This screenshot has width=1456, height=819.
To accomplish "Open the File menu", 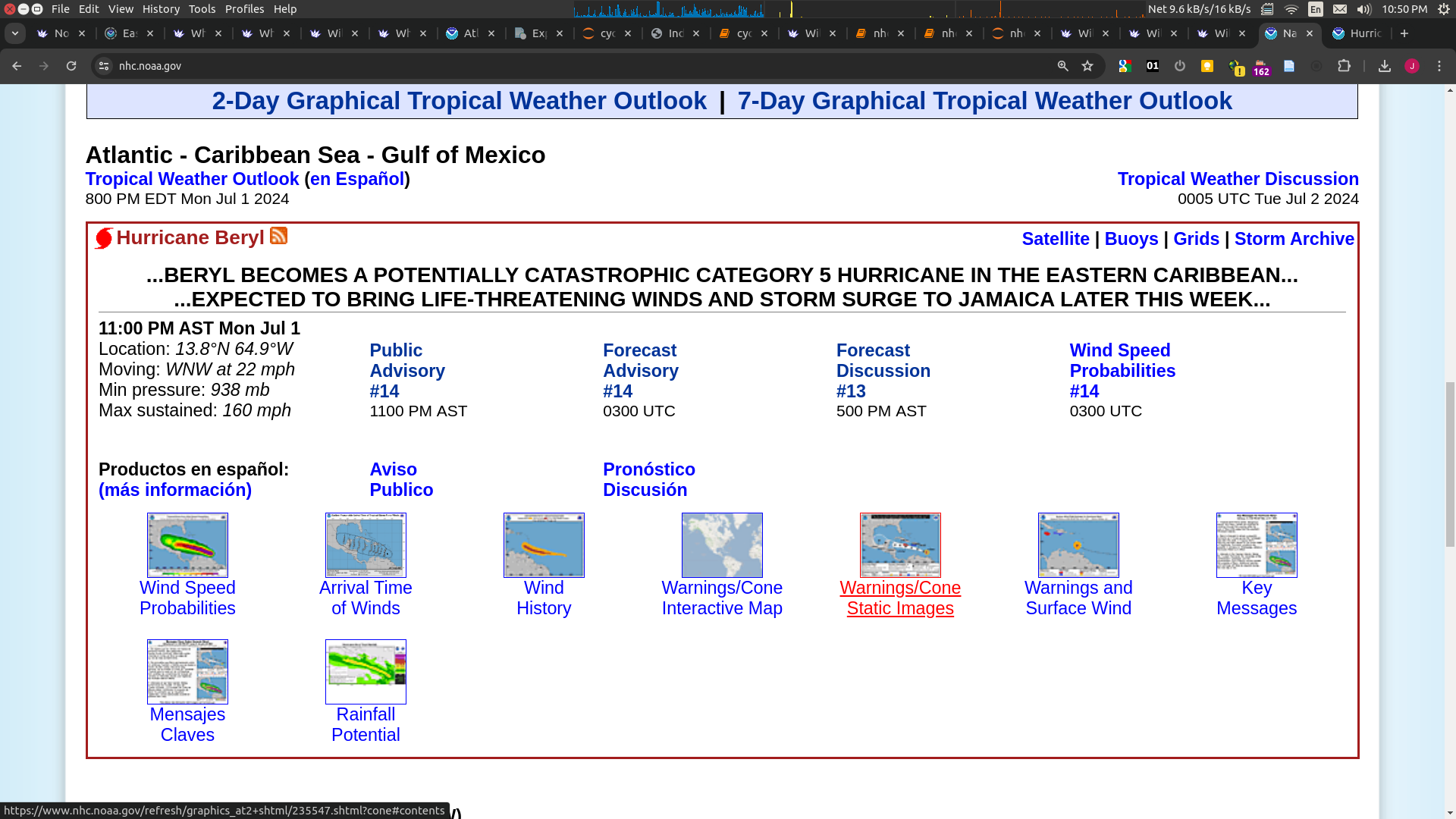I will point(61,9).
